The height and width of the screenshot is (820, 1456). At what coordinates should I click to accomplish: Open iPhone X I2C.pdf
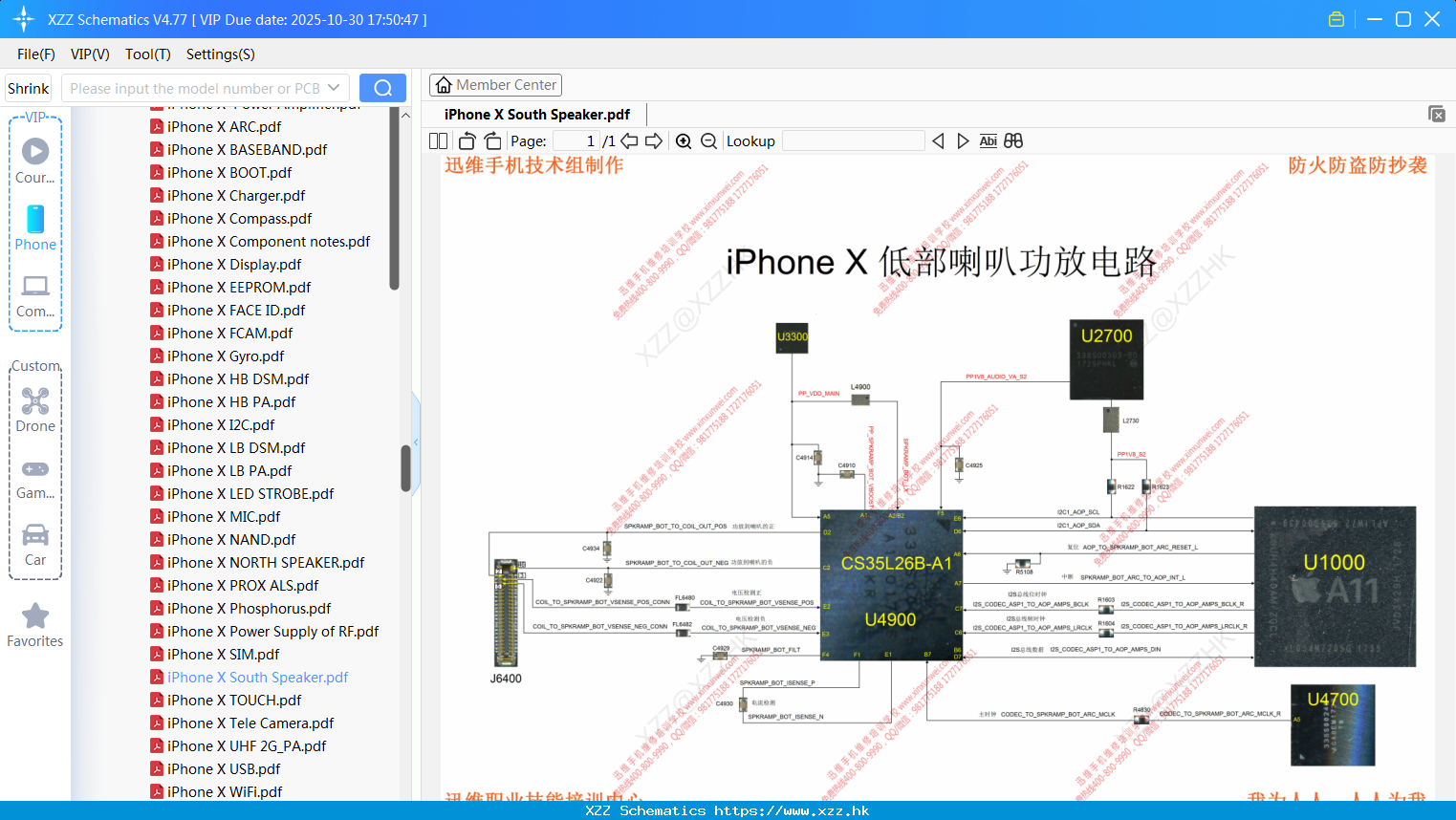click(221, 424)
